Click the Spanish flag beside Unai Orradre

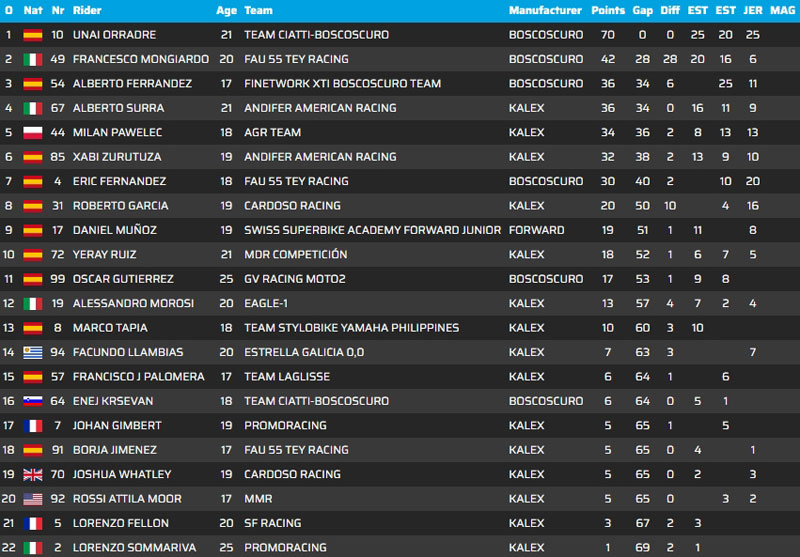click(33, 35)
